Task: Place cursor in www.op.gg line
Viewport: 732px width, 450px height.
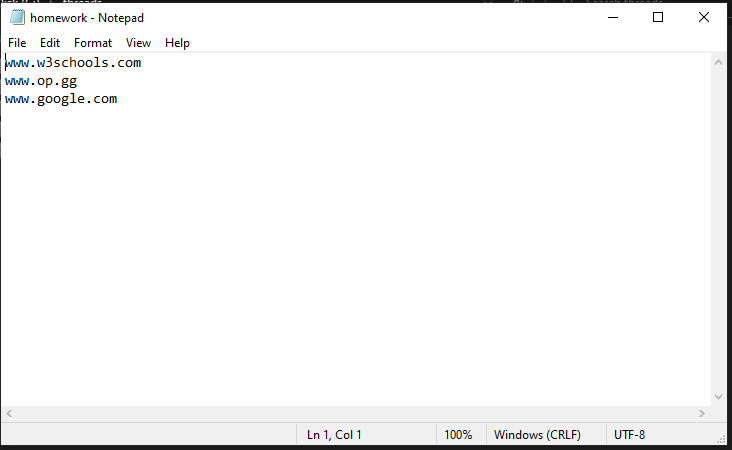Action: (x=41, y=81)
